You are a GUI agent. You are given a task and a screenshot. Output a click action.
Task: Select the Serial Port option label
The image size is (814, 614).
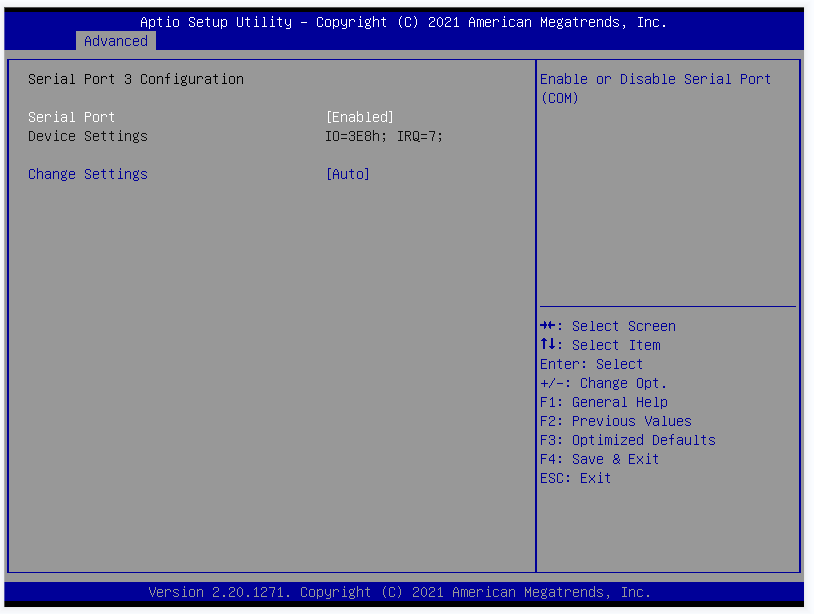pyautogui.click(x=71, y=117)
